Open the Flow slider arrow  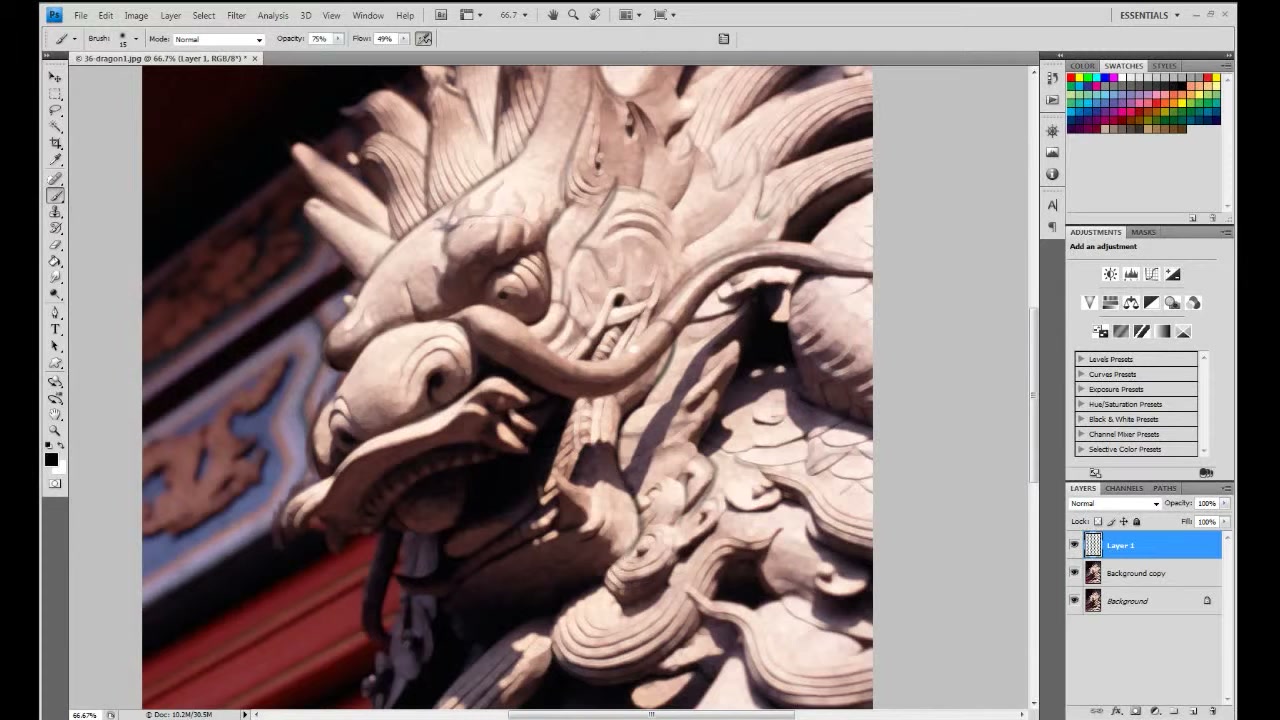pos(404,39)
